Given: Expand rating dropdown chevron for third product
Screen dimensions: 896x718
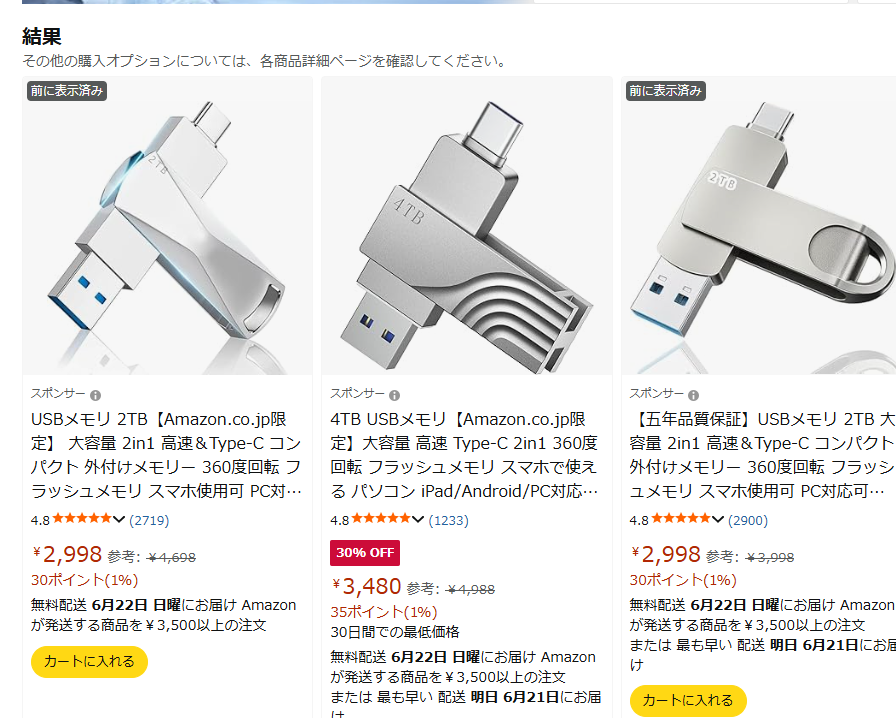Looking at the screenshot, I should pos(717,520).
